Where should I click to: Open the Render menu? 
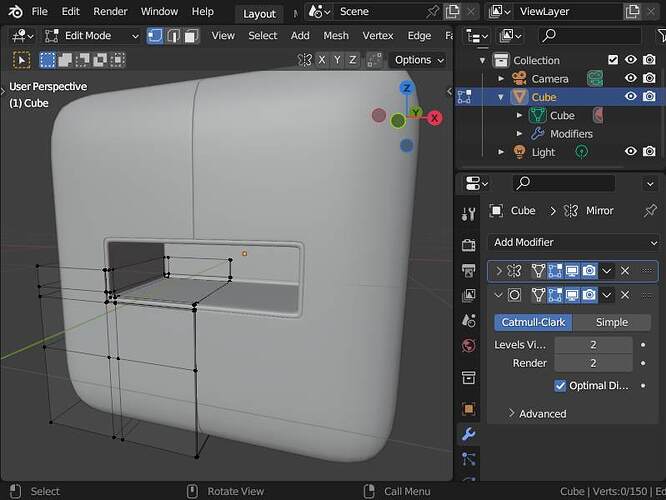(x=110, y=11)
